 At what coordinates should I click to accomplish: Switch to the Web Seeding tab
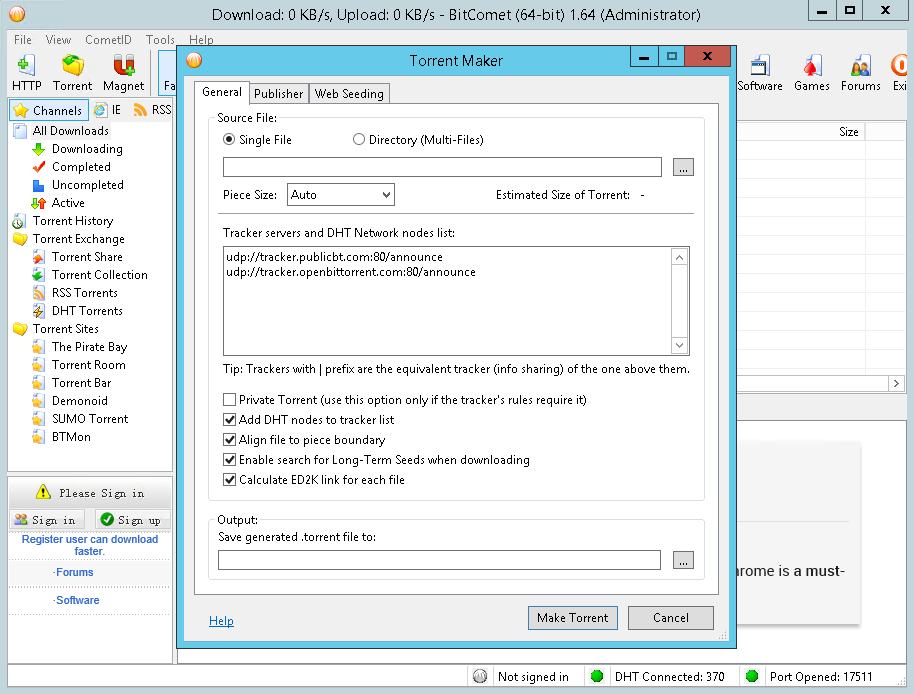349,94
